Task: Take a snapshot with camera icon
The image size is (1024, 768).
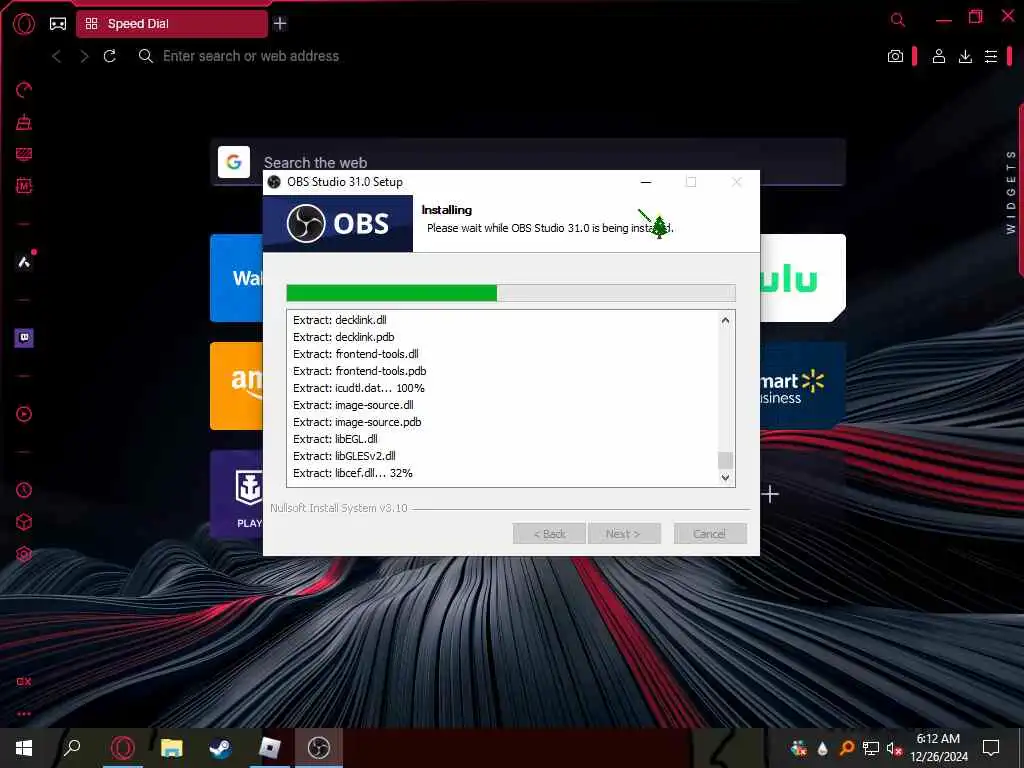Action: coord(895,56)
